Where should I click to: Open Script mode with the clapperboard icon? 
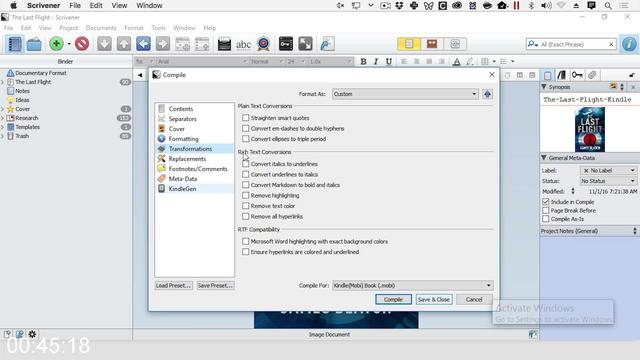[224, 44]
